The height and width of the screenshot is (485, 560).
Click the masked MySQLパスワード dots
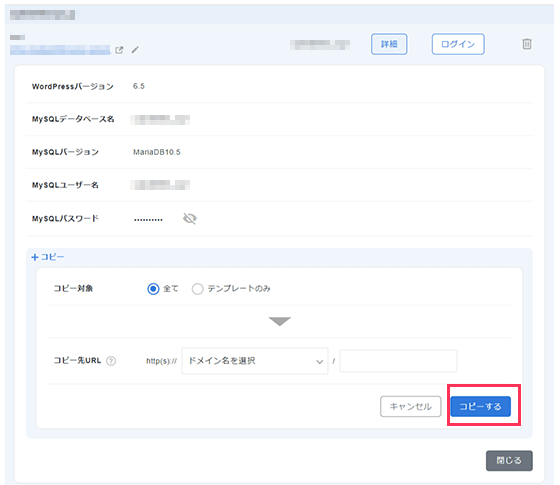click(x=148, y=220)
